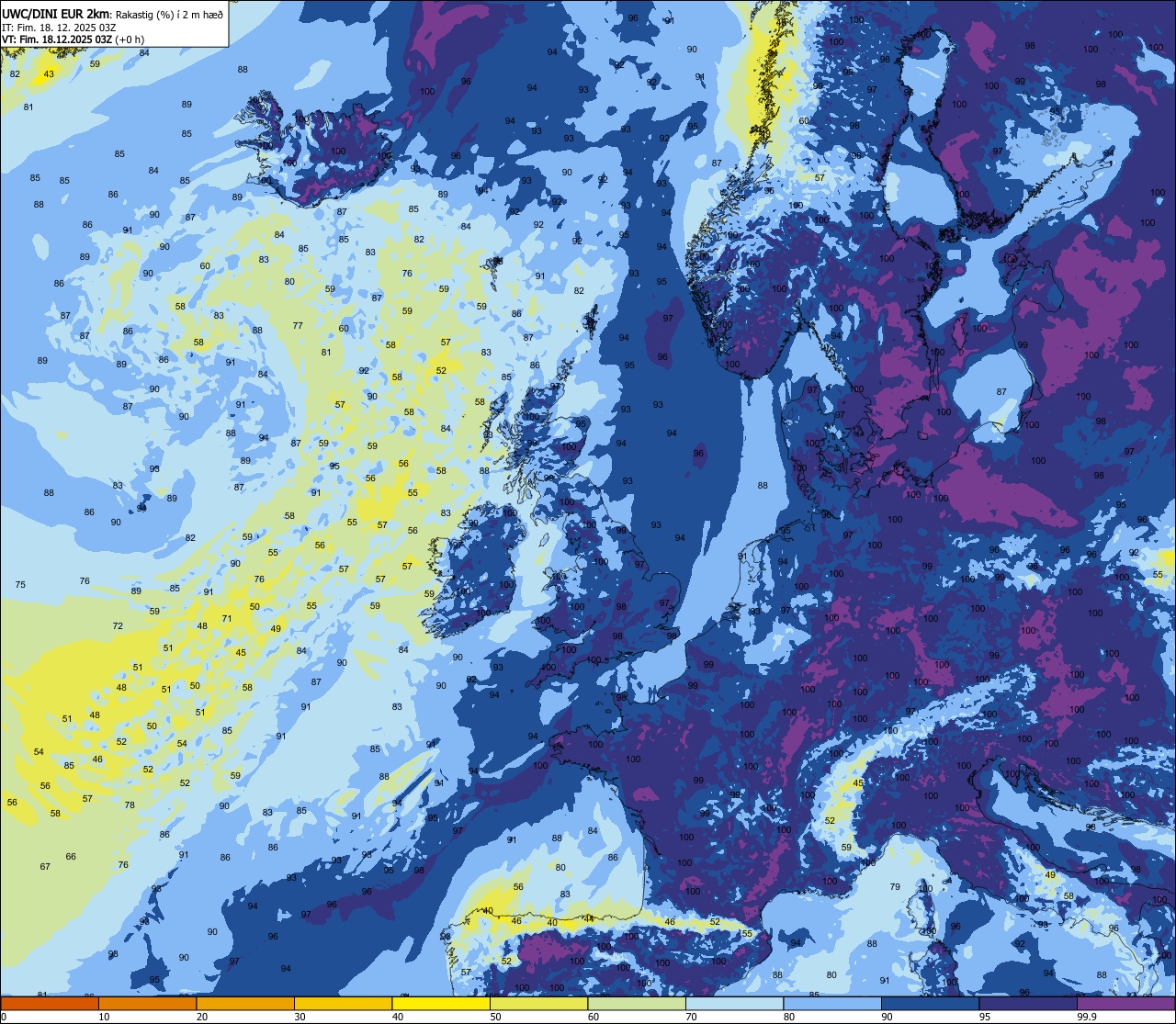Image resolution: width=1176 pixels, height=1024 pixels.
Task: Click the 80–90 light blue legend swatch
Action: [x=832, y=1004]
